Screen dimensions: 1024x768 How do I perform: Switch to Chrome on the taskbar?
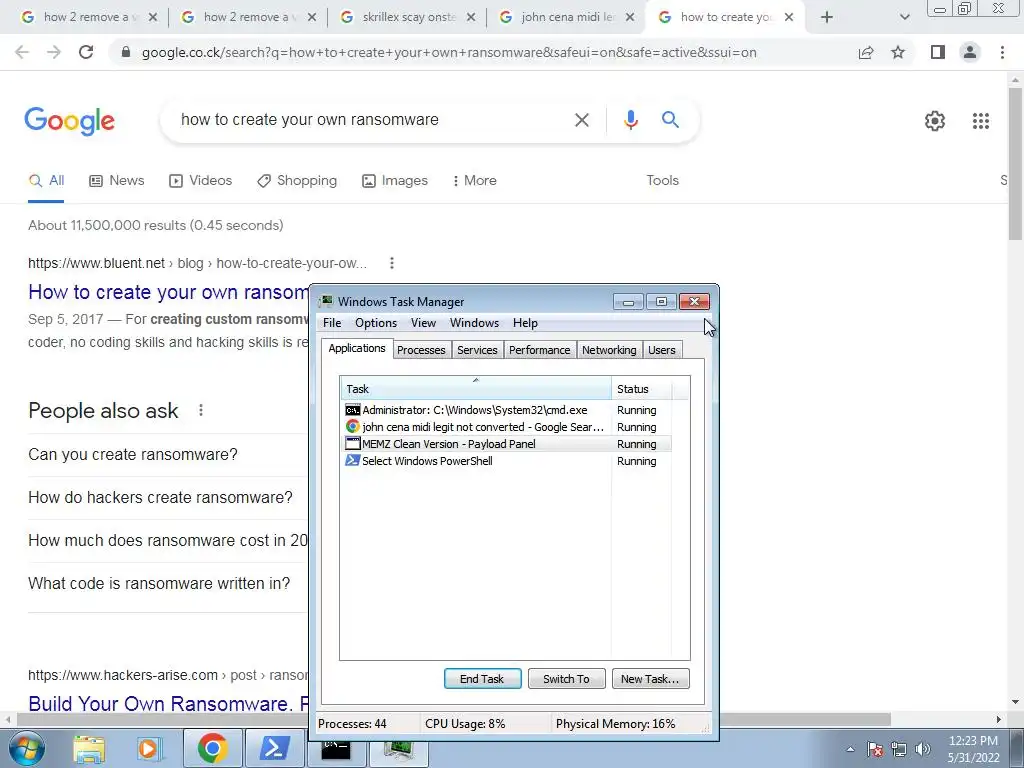click(x=212, y=748)
